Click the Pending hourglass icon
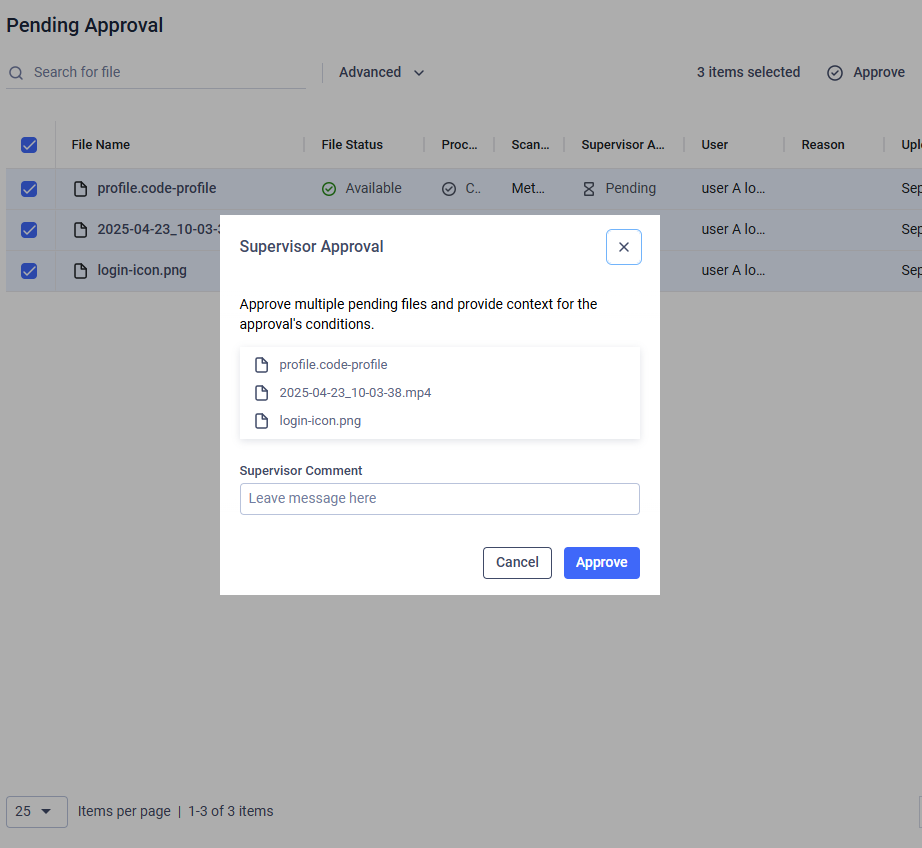This screenshot has width=922, height=848. pyautogui.click(x=589, y=189)
